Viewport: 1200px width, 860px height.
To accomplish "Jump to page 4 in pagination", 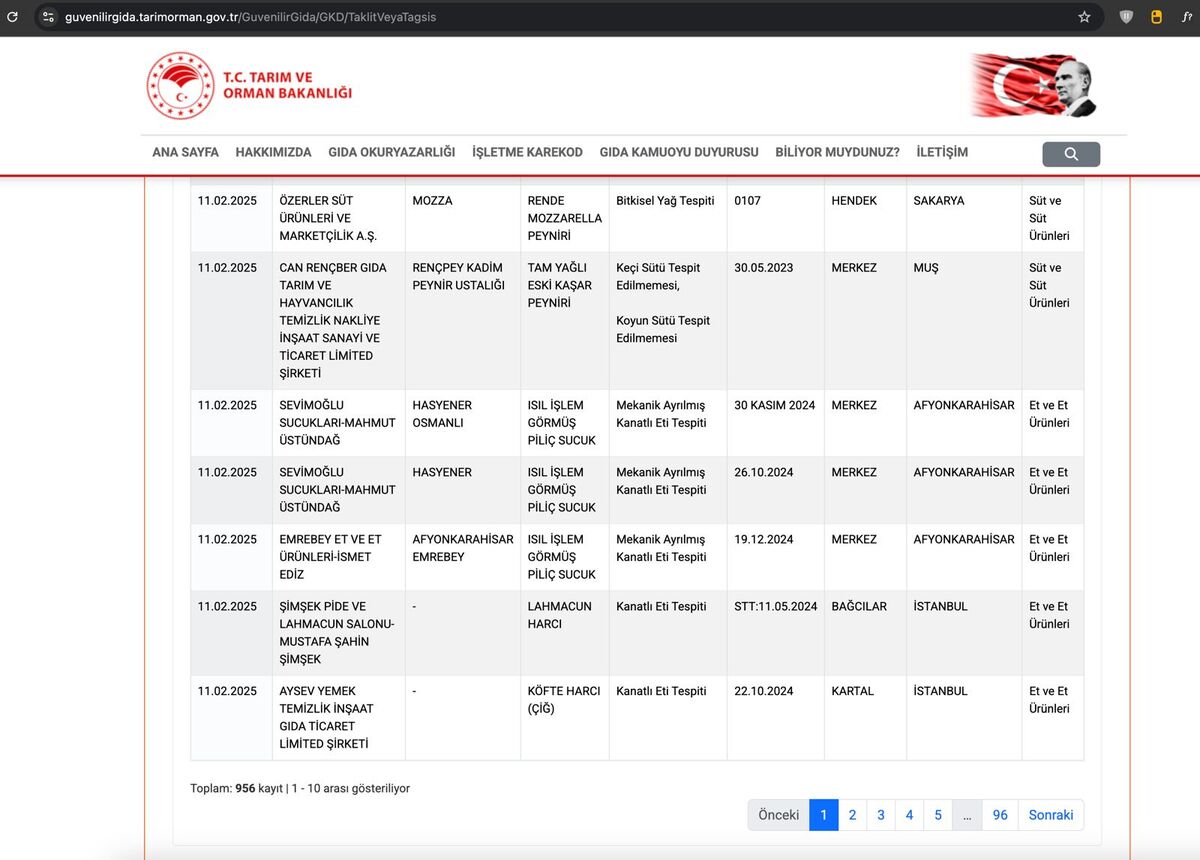I will [909, 815].
